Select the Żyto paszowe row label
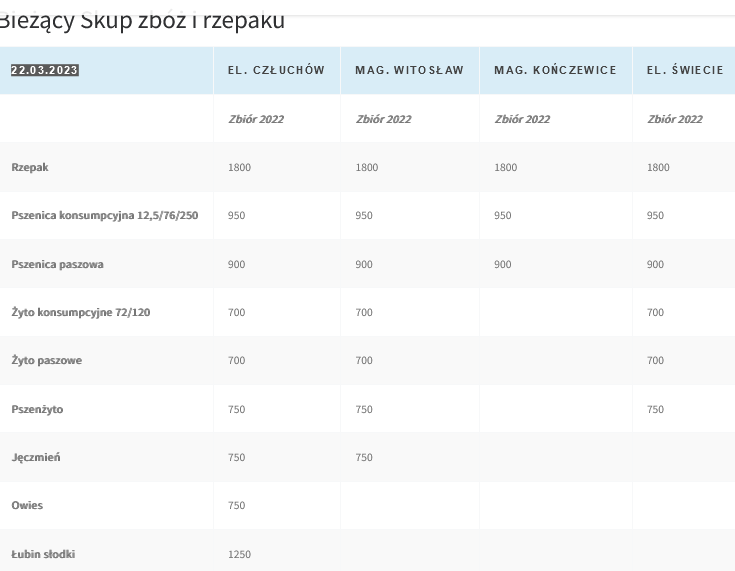 [x=47, y=360]
